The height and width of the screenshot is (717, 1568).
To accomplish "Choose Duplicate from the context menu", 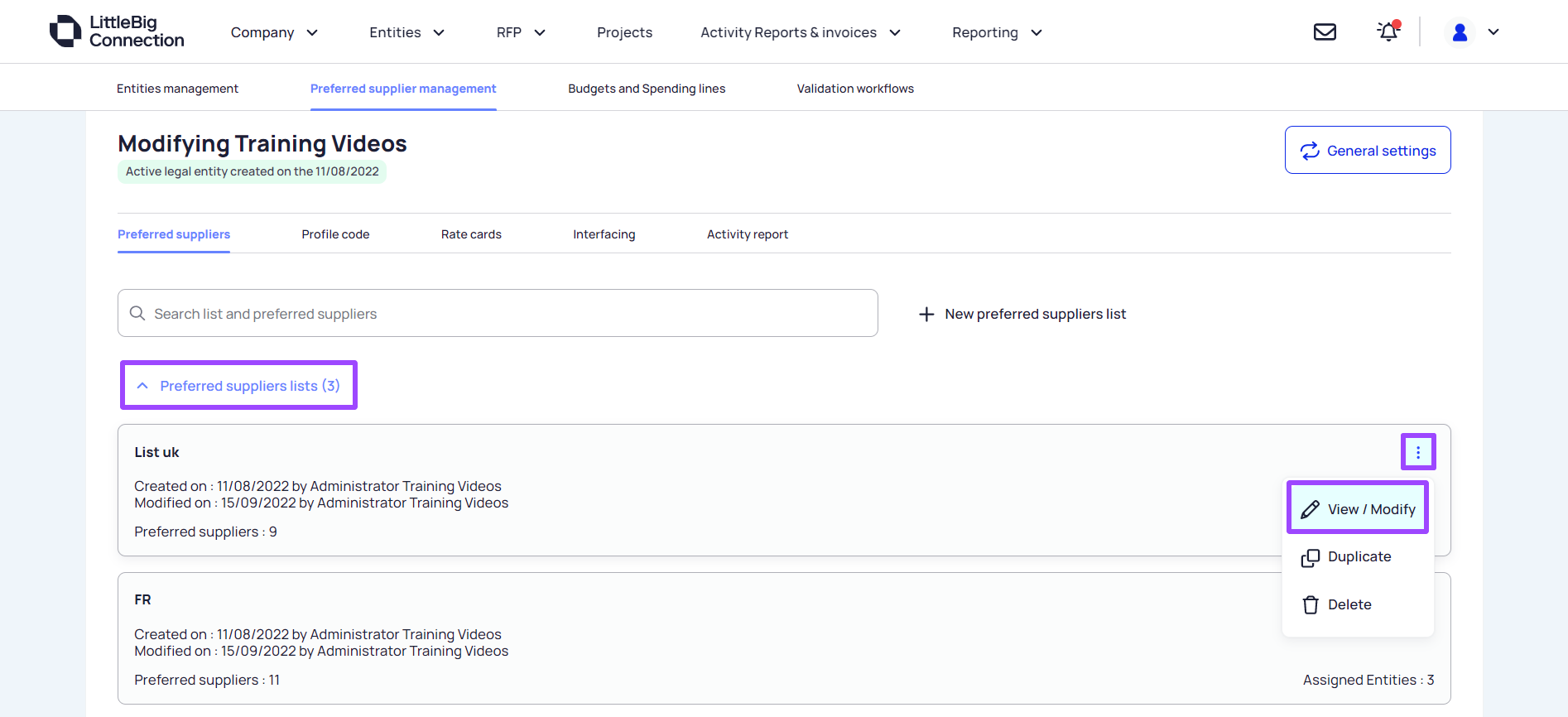I will [1358, 557].
